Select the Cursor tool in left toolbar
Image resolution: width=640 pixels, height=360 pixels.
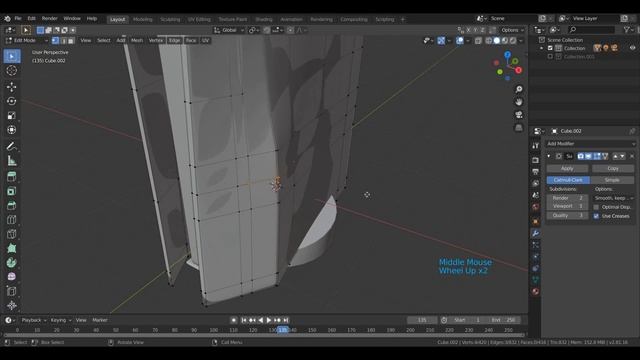click(x=11, y=71)
